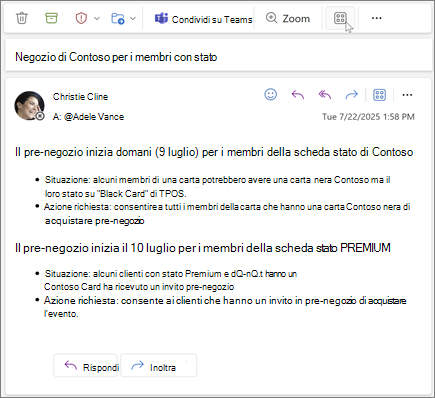Select the bullet 'Azione richiesta: consente ai clienti'
This screenshot has height=398, width=435.
225,307
